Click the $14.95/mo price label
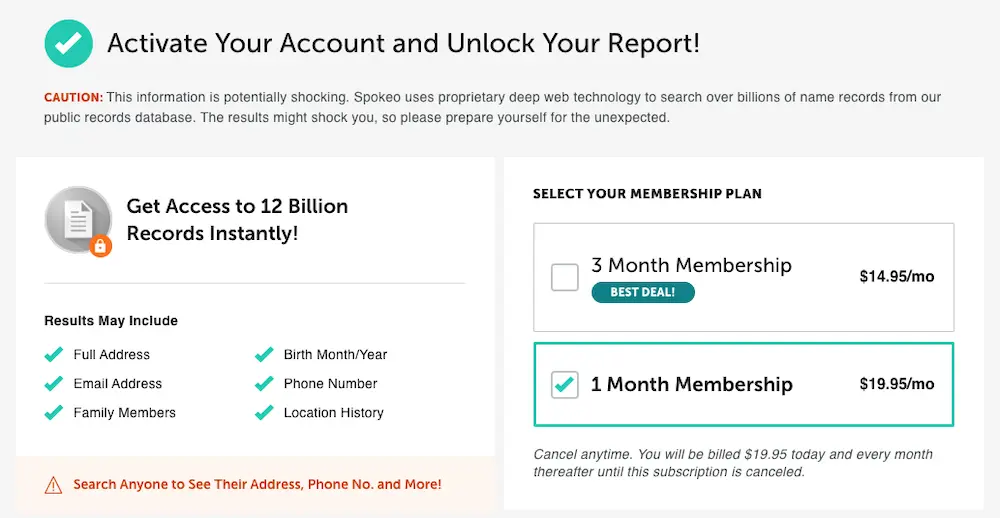 click(897, 276)
